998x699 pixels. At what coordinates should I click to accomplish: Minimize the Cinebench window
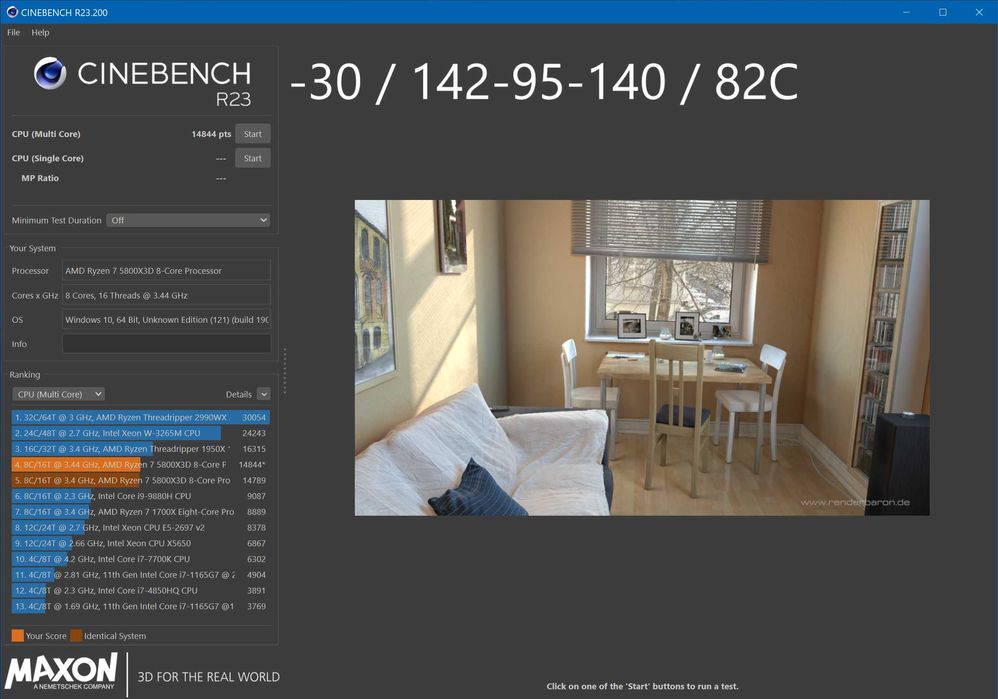[x=906, y=12]
